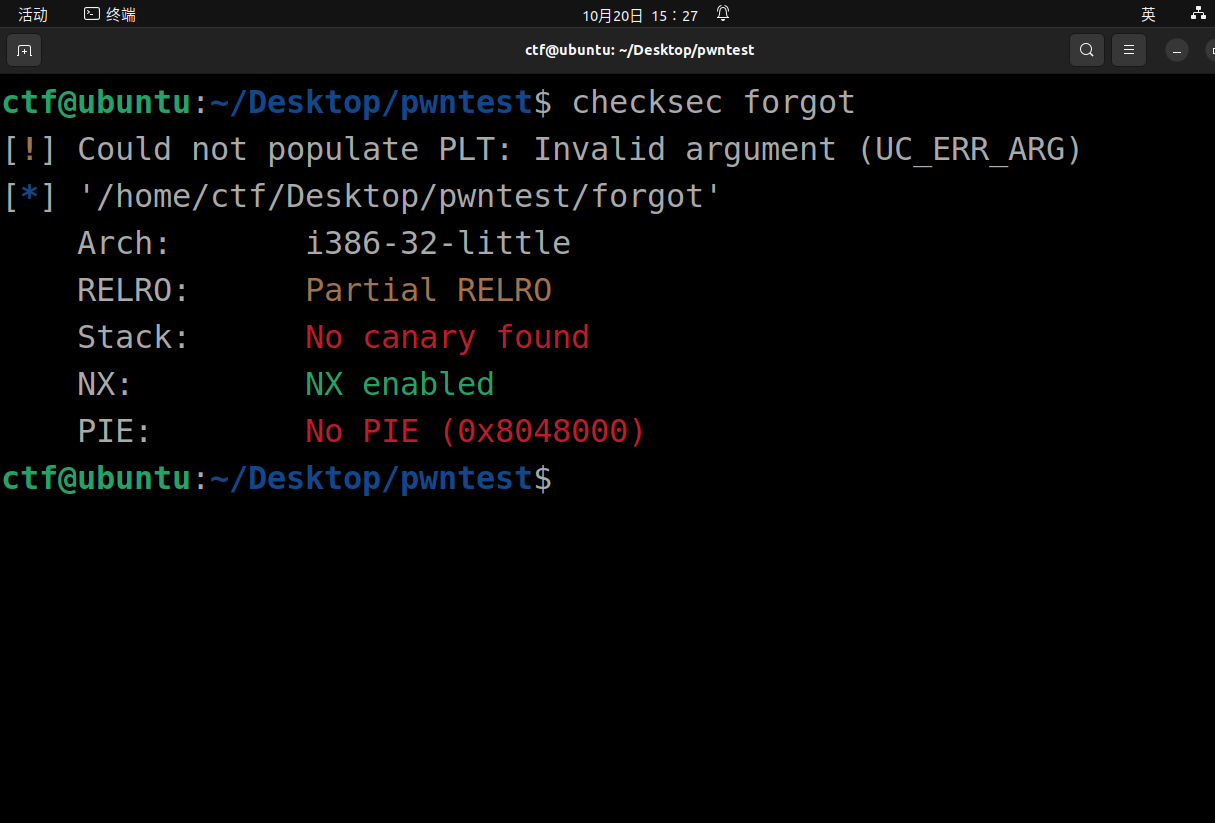Viewport: 1215px width, 823px height.
Task: Open the 活动 Activities overview
Action: [x=33, y=14]
